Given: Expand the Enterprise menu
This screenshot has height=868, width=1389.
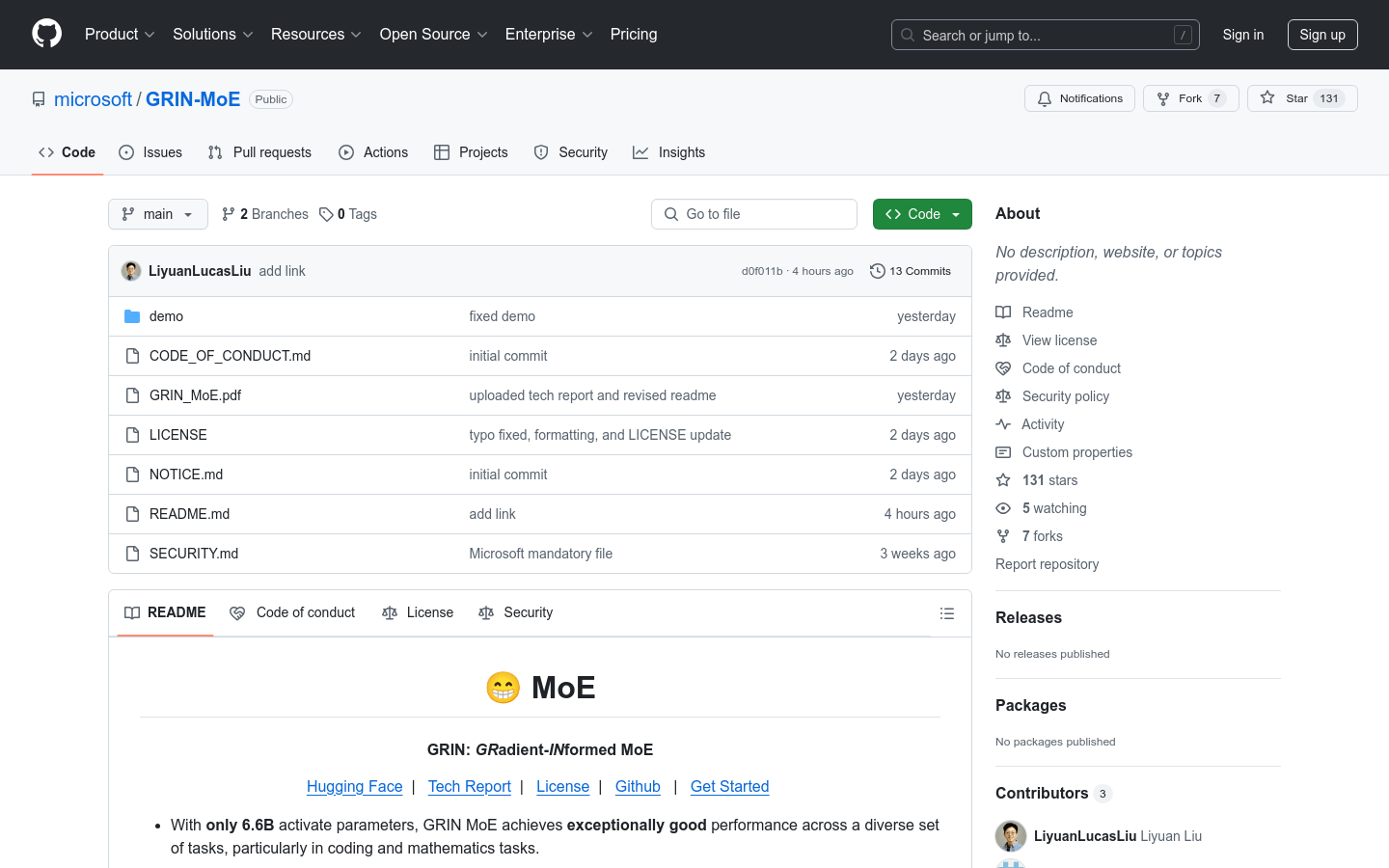Looking at the screenshot, I should (550, 34).
